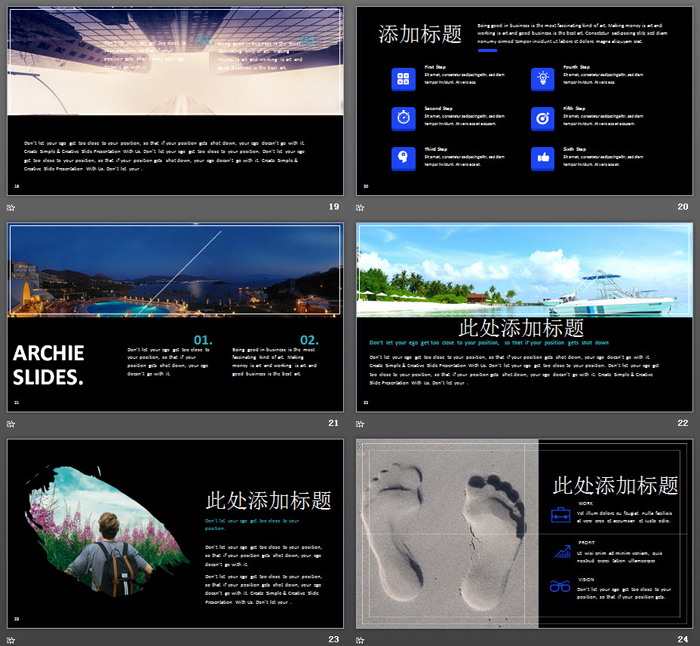Click the stopwatch icon beside Second Step
Screen dimensions: 700x646
tap(403, 117)
